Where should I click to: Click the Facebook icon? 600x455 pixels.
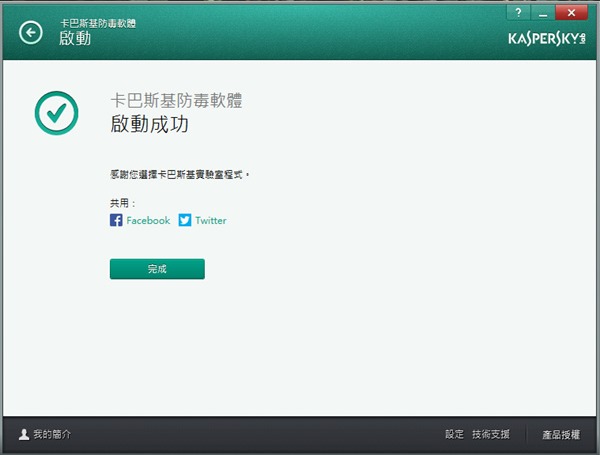[116, 220]
